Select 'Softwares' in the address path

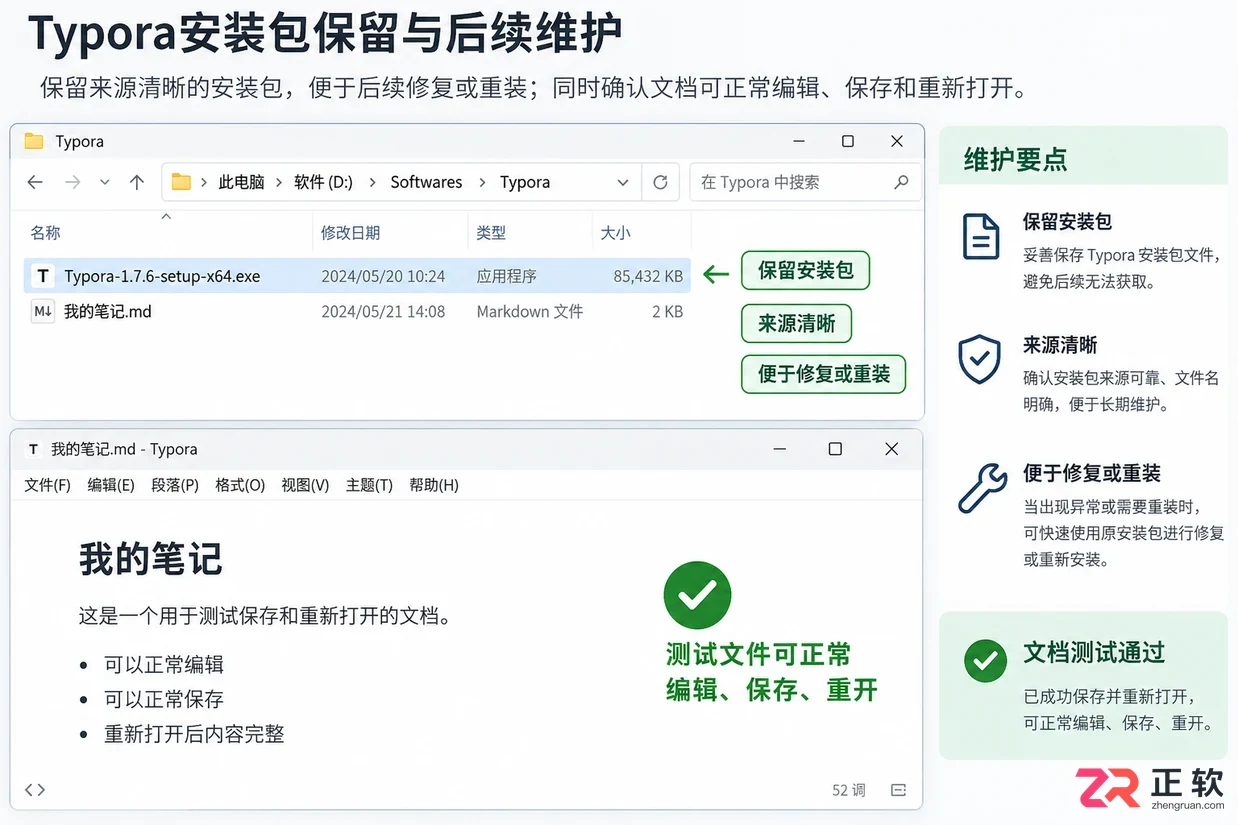click(x=426, y=182)
